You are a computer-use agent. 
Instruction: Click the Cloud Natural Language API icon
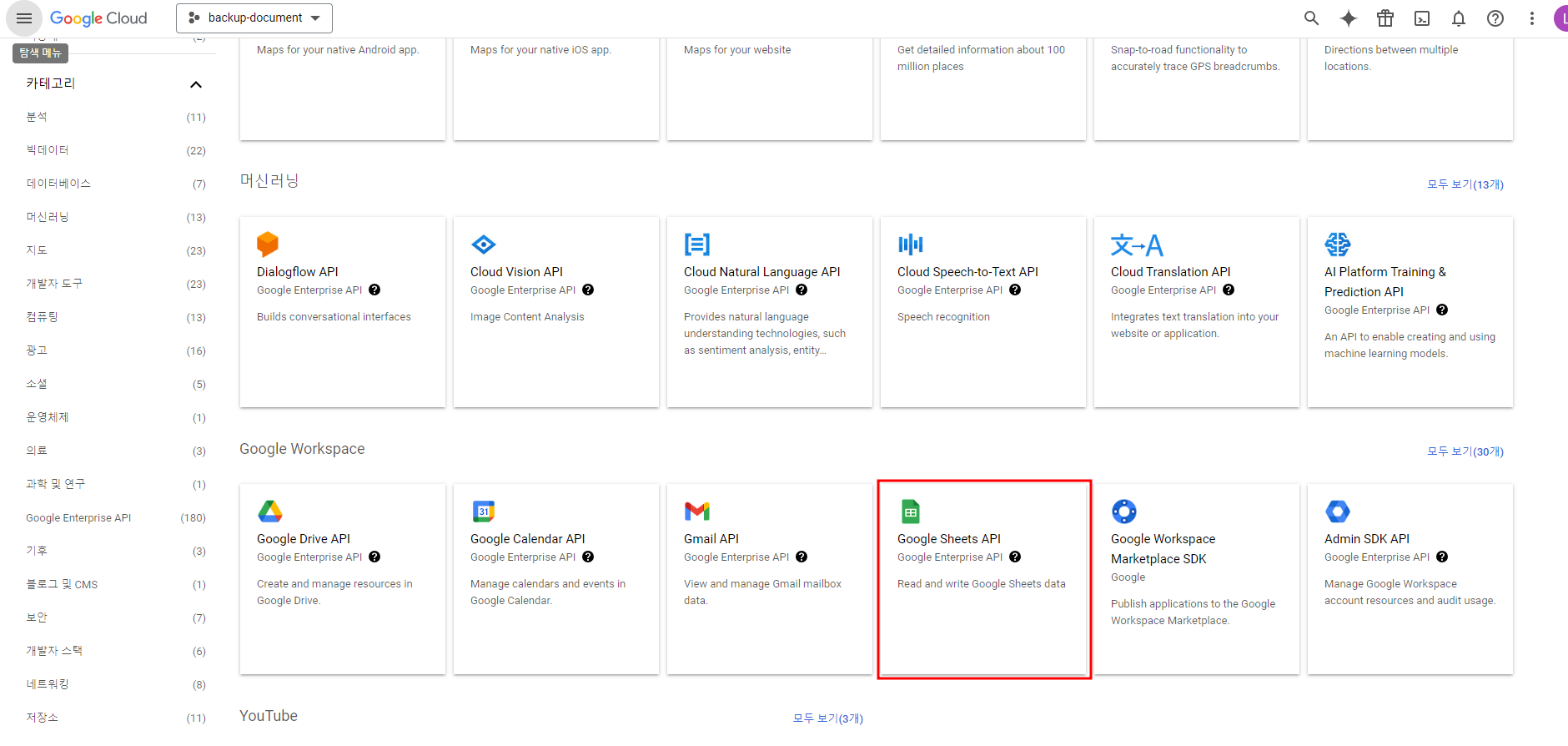click(x=697, y=244)
